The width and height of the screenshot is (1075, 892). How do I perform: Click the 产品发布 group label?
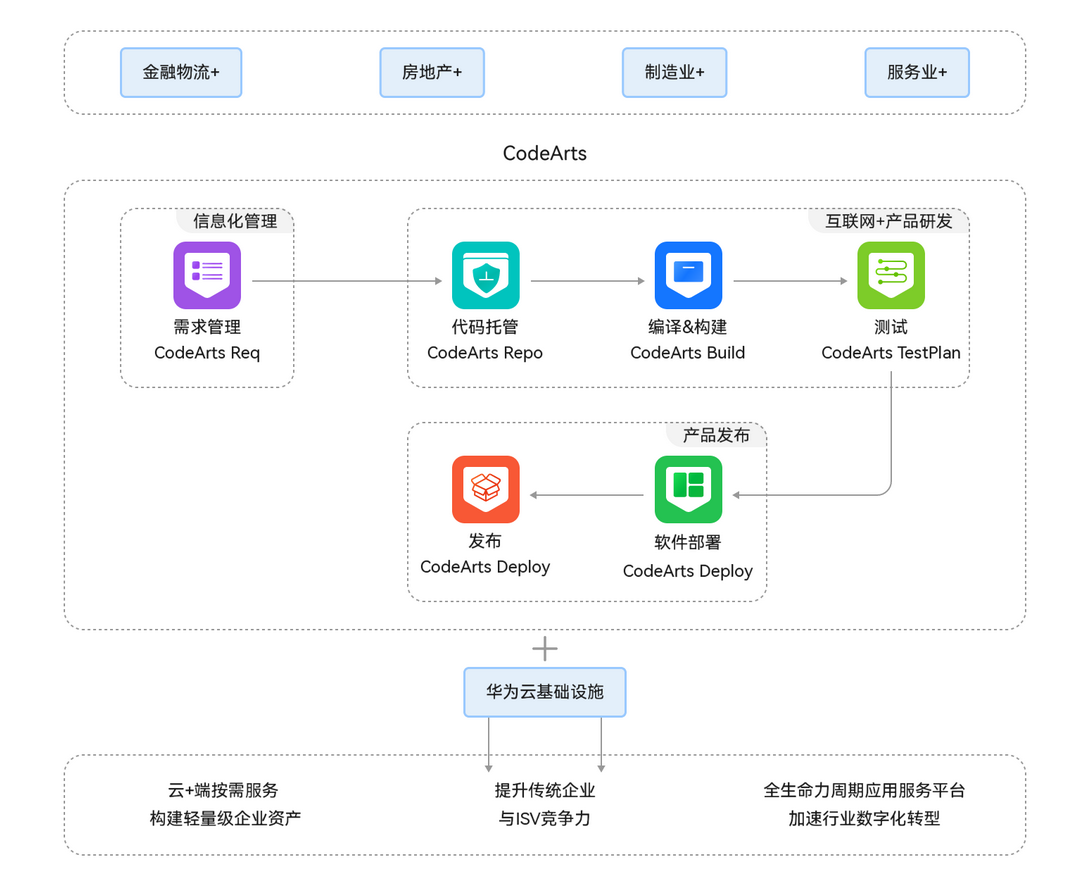pyautogui.click(x=716, y=435)
